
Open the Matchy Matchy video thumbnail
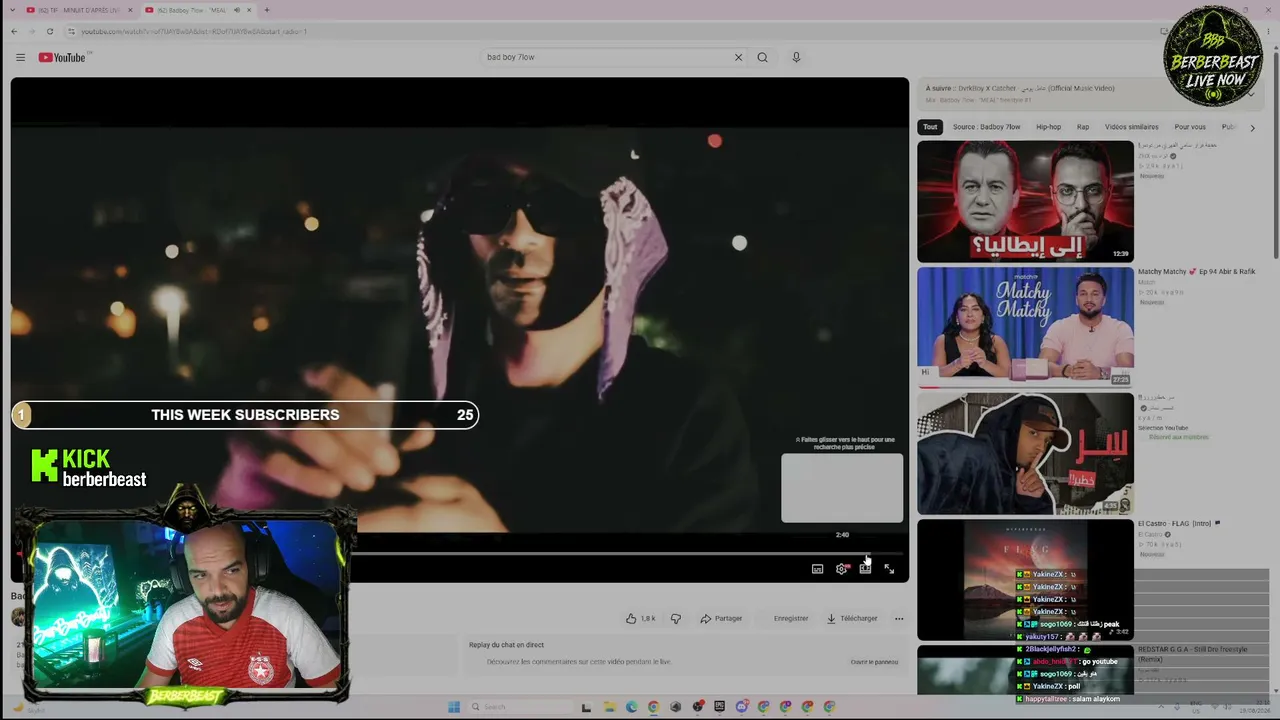[1025, 327]
